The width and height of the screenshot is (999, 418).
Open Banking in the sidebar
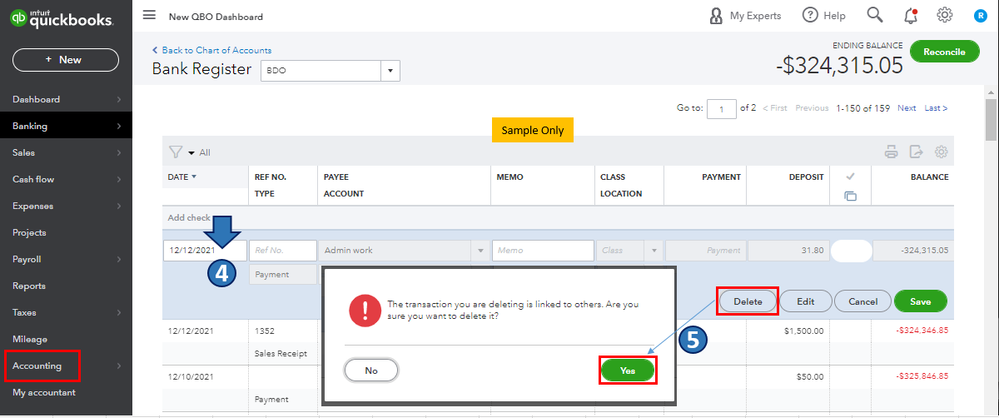66,126
